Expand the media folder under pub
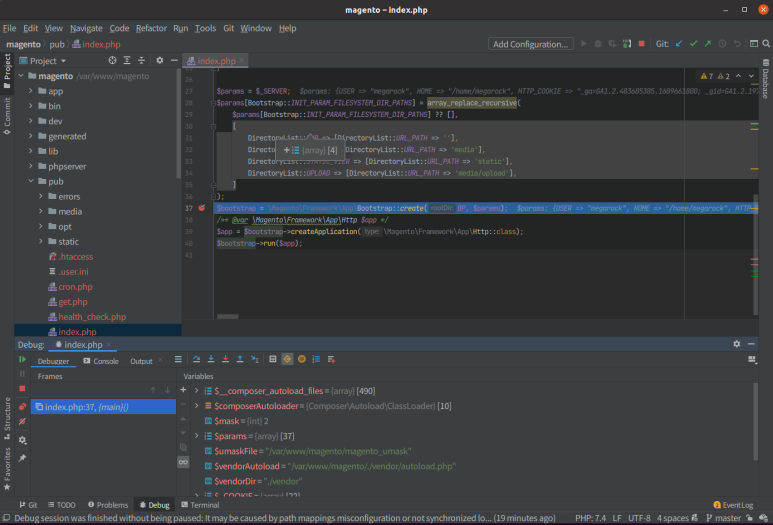773x525 pixels. coord(40,211)
